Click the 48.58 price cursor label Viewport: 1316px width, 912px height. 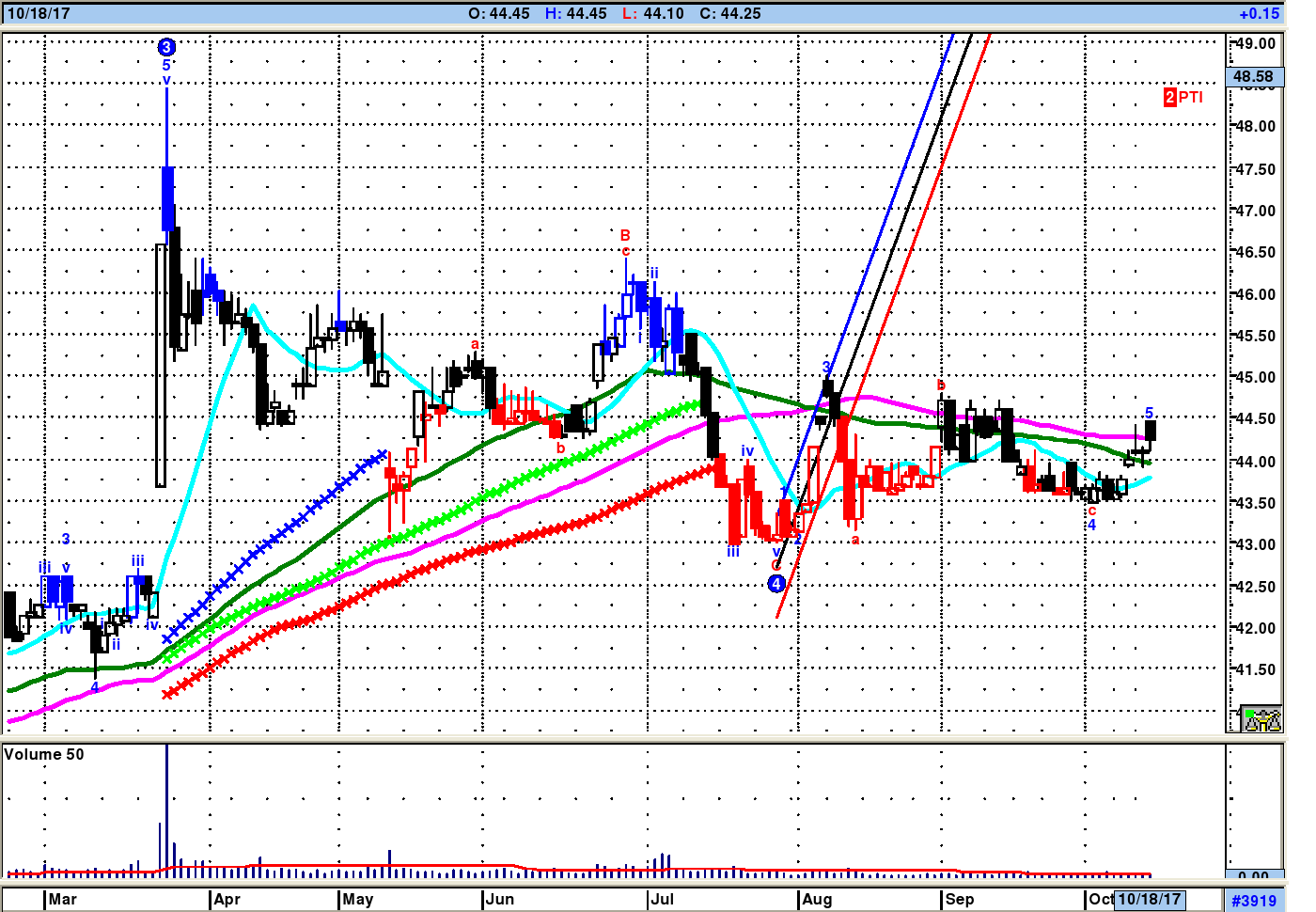[x=1253, y=76]
